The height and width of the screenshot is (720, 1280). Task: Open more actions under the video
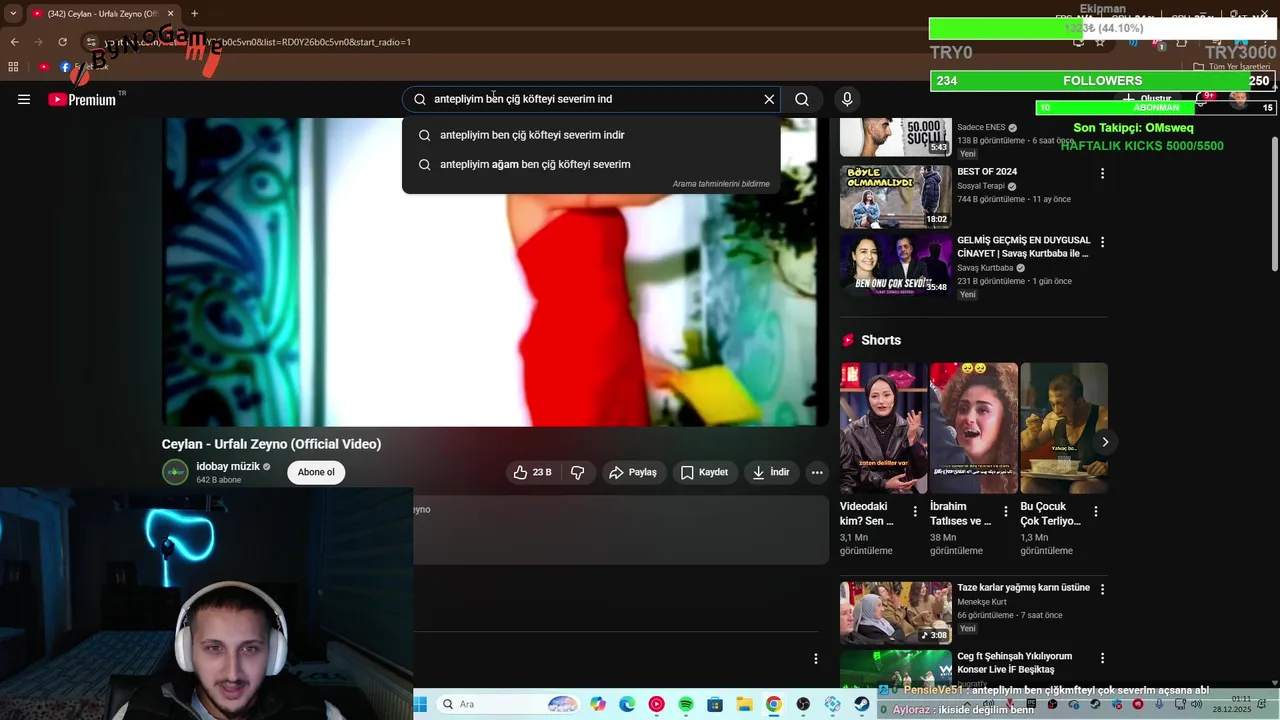coord(817,472)
